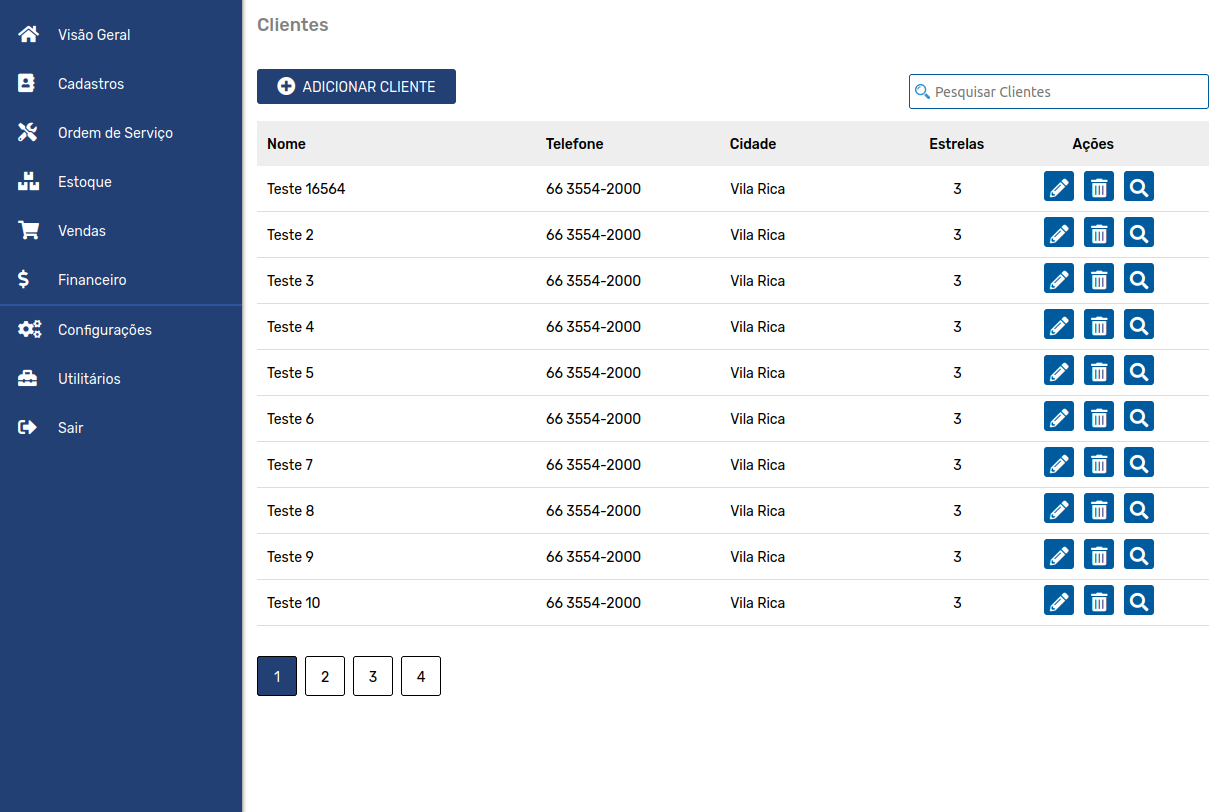
Task: Click the wrench icon for Ordem de Serviço
Action: click(29, 133)
